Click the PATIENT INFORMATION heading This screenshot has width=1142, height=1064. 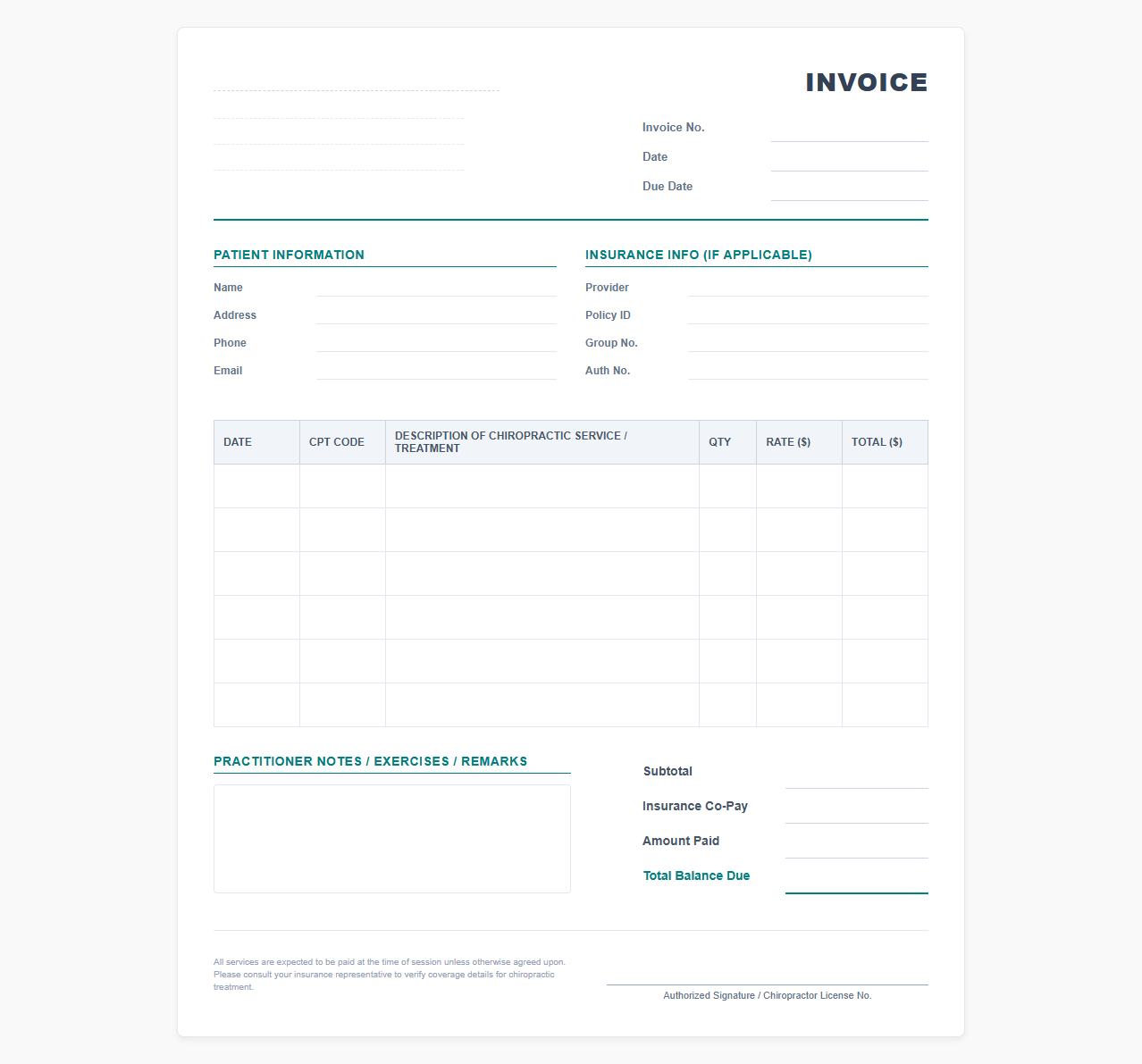289,255
